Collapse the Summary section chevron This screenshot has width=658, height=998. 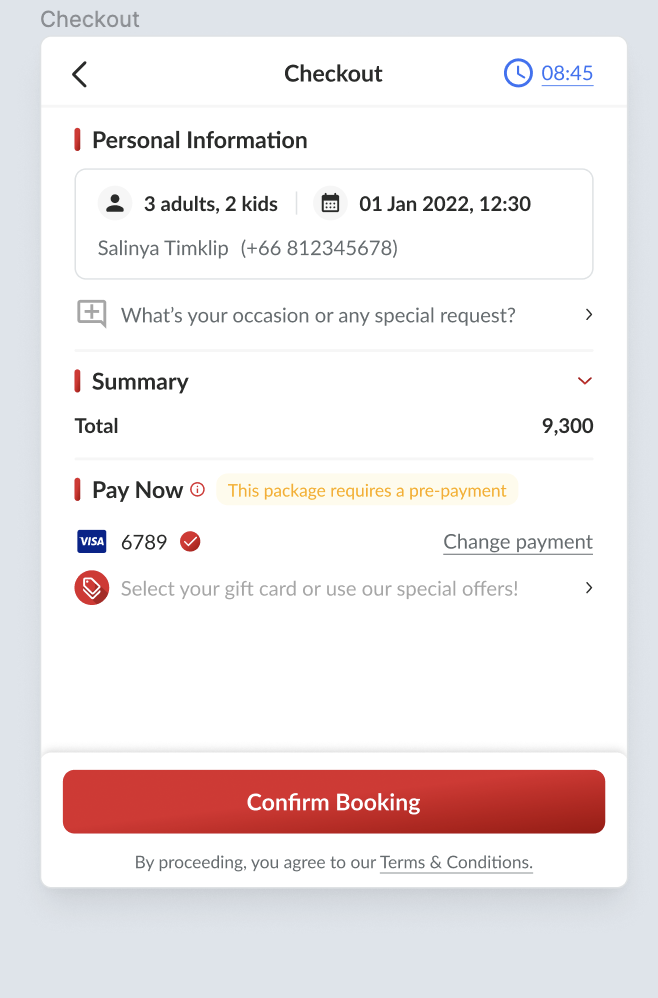[x=585, y=381]
